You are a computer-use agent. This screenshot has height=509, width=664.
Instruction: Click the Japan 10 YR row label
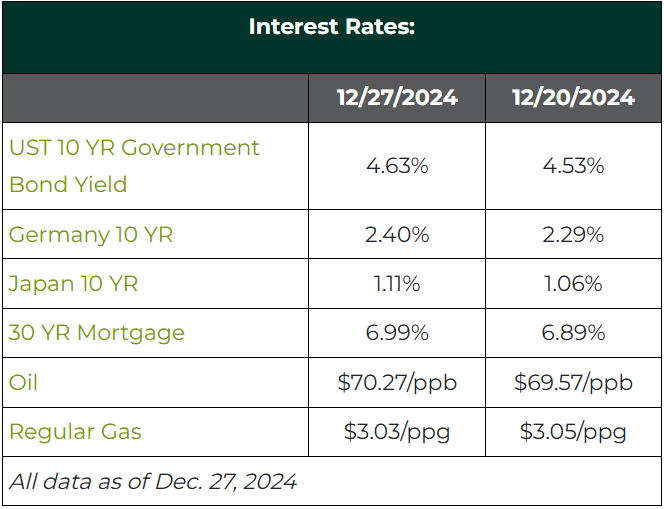[73, 284]
